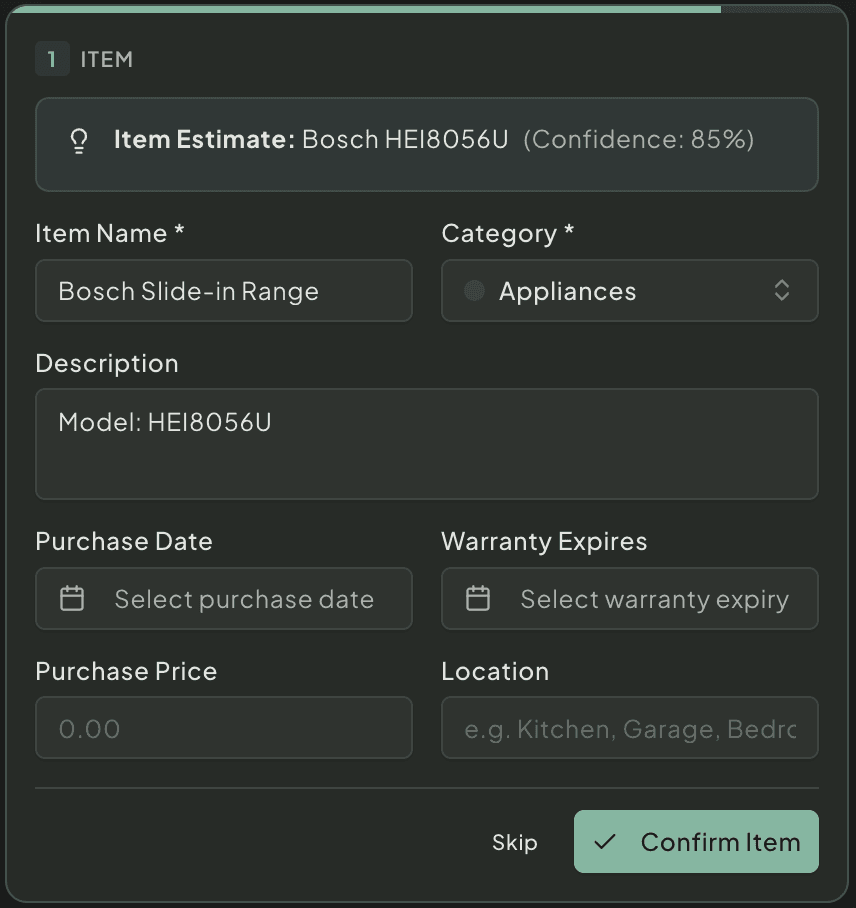856x908 pixels.
Task: Click the Confidence: 85% text
Action: (639, 140)
